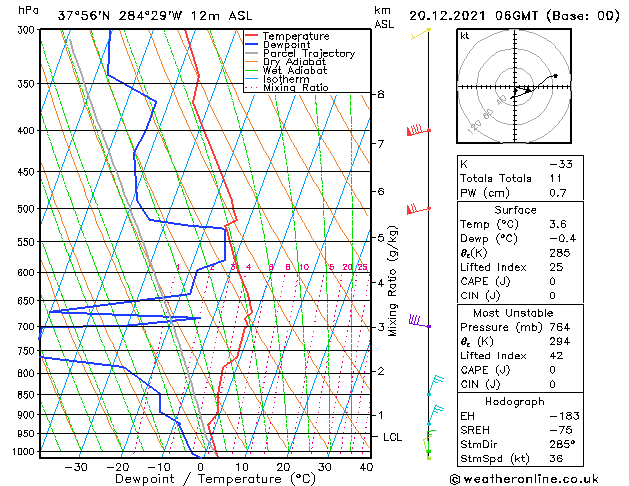Click the red wind barb at 400 hPa
629x486 pixels.
click(x=419, y=130)
